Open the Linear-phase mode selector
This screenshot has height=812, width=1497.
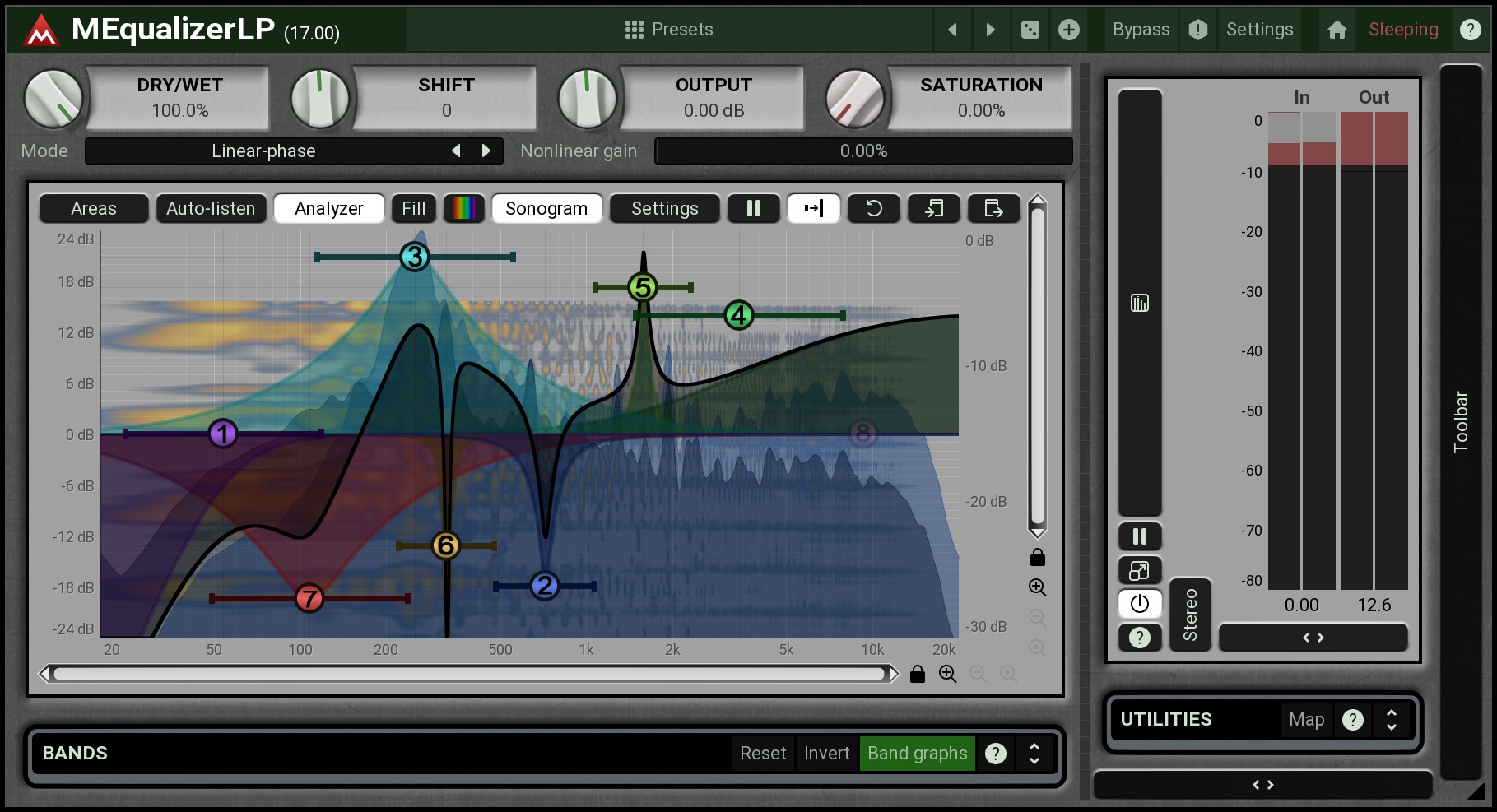263,151
